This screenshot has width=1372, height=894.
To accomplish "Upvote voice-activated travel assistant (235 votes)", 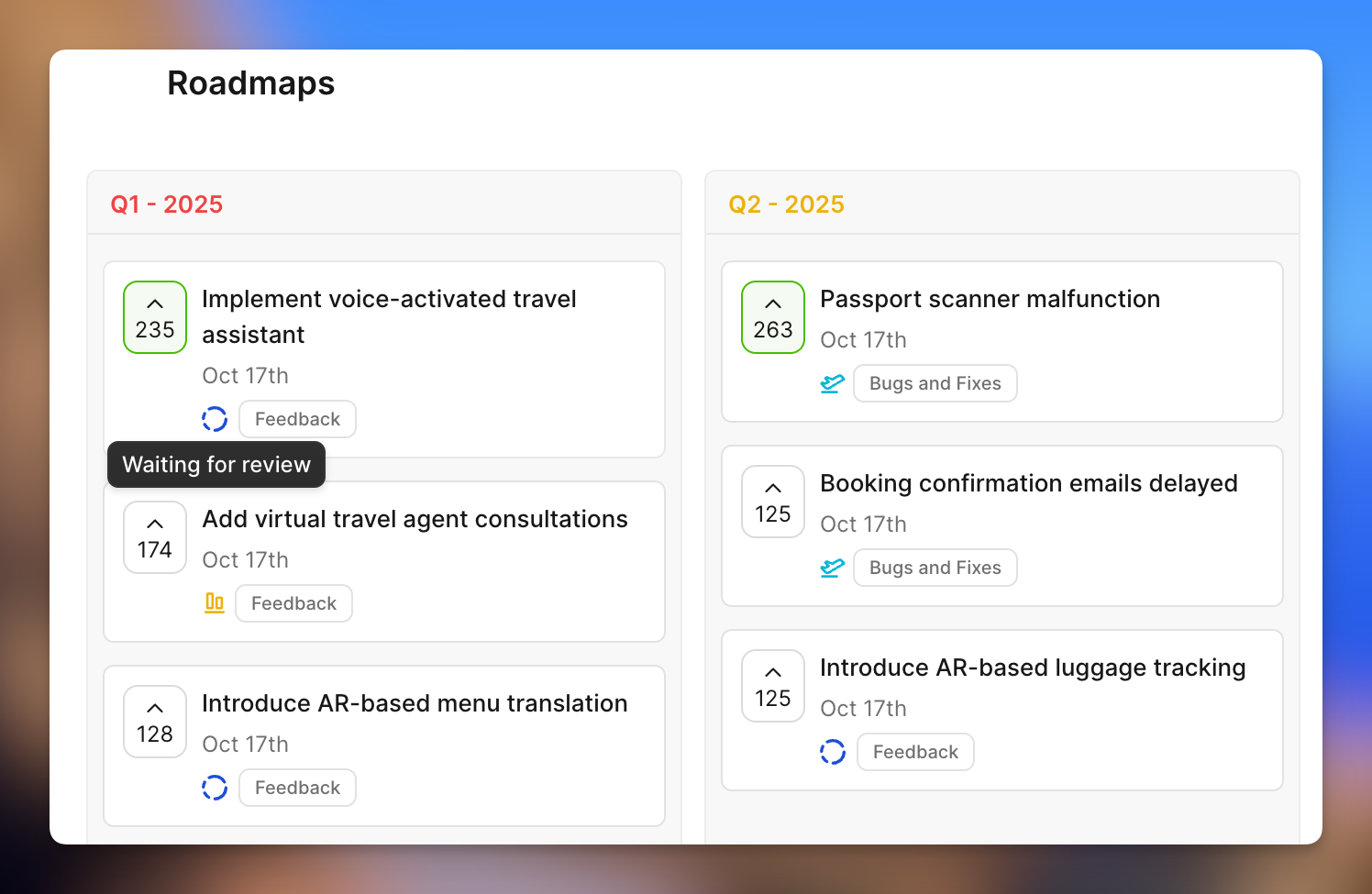I will (x=155, y=317).
